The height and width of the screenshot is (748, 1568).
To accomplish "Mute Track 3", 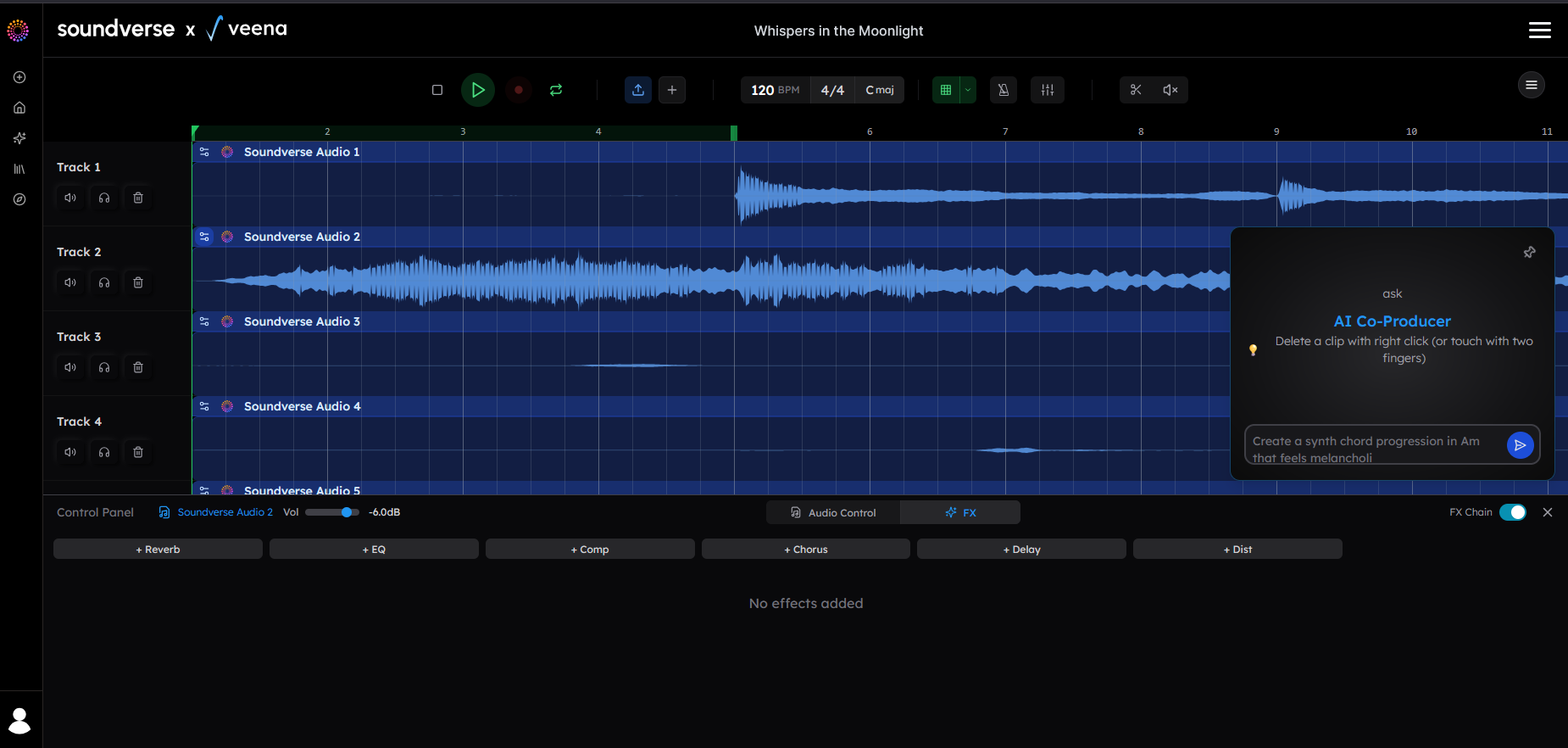I will coord(70,367).
